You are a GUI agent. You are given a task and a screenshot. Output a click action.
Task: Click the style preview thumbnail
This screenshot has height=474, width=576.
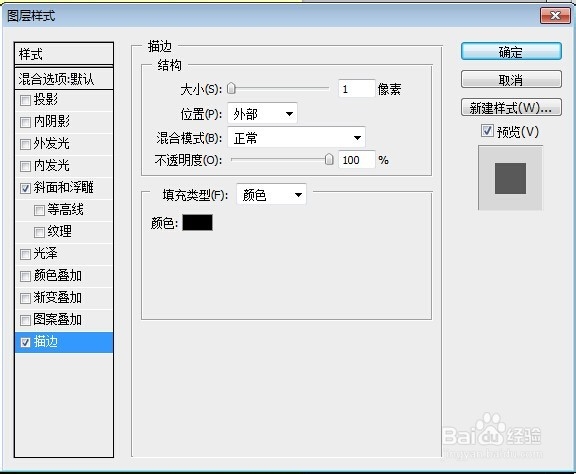pyautogui.click(x=510, y=177)
